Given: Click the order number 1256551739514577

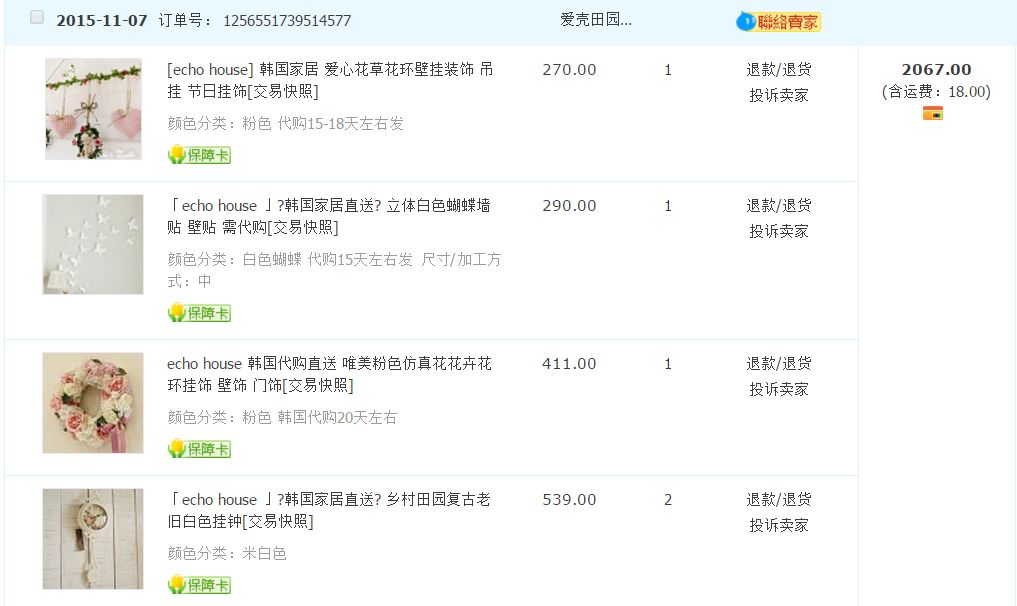Looking at the screenshot, I should point(286,21).
